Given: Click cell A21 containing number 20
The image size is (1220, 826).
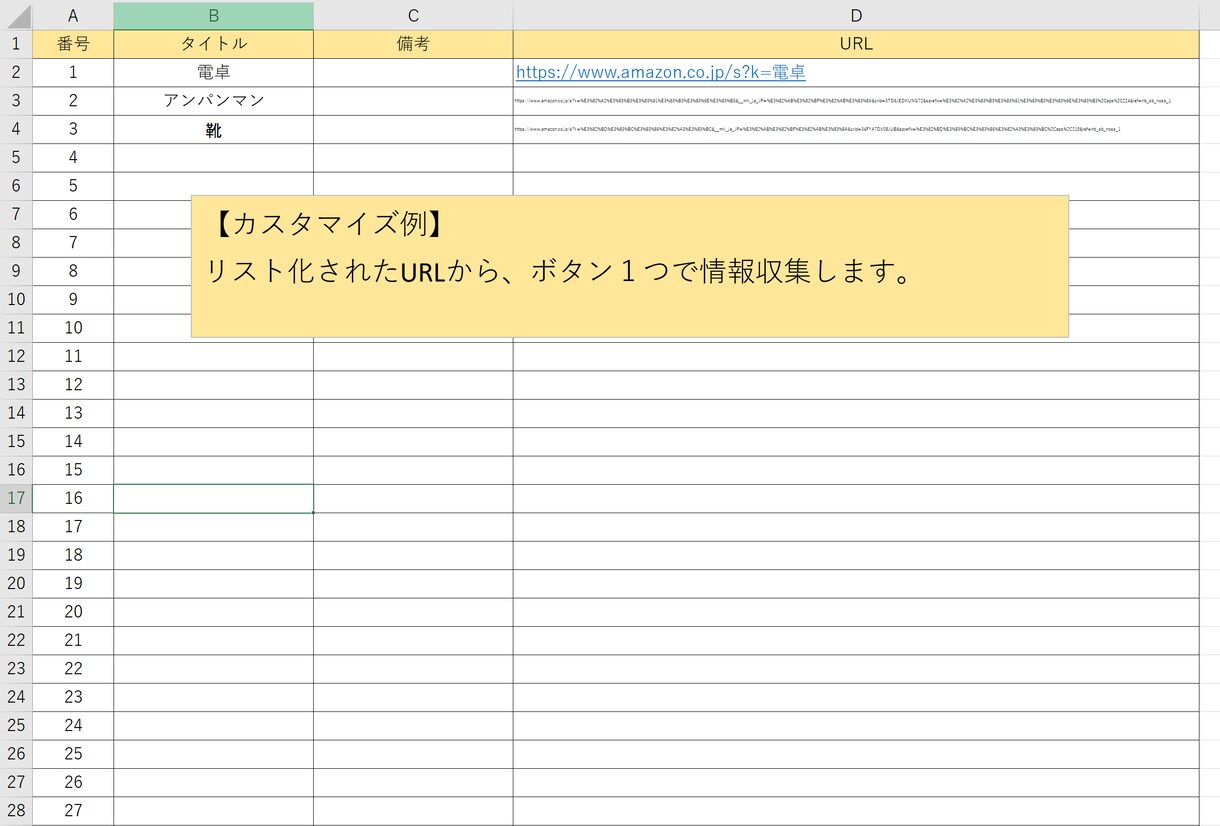Looking at the screenshot, I should [73, 612].
